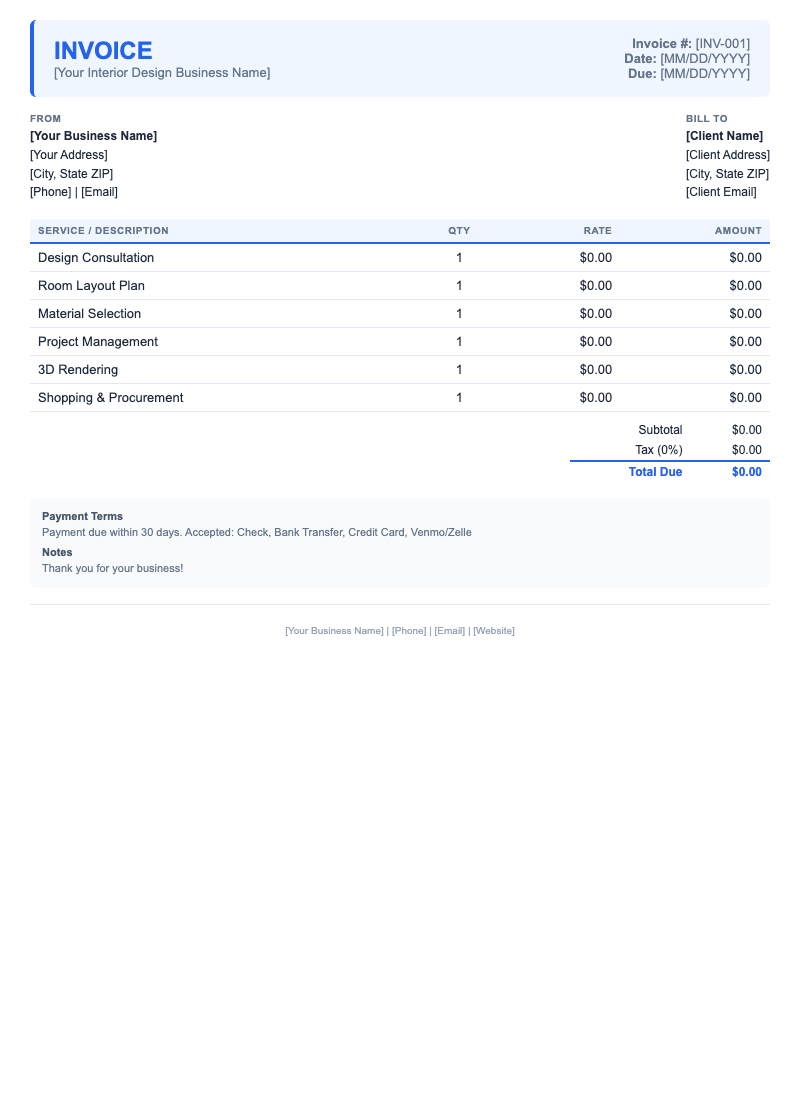Click the Tax (0%) label

(659, 450)
